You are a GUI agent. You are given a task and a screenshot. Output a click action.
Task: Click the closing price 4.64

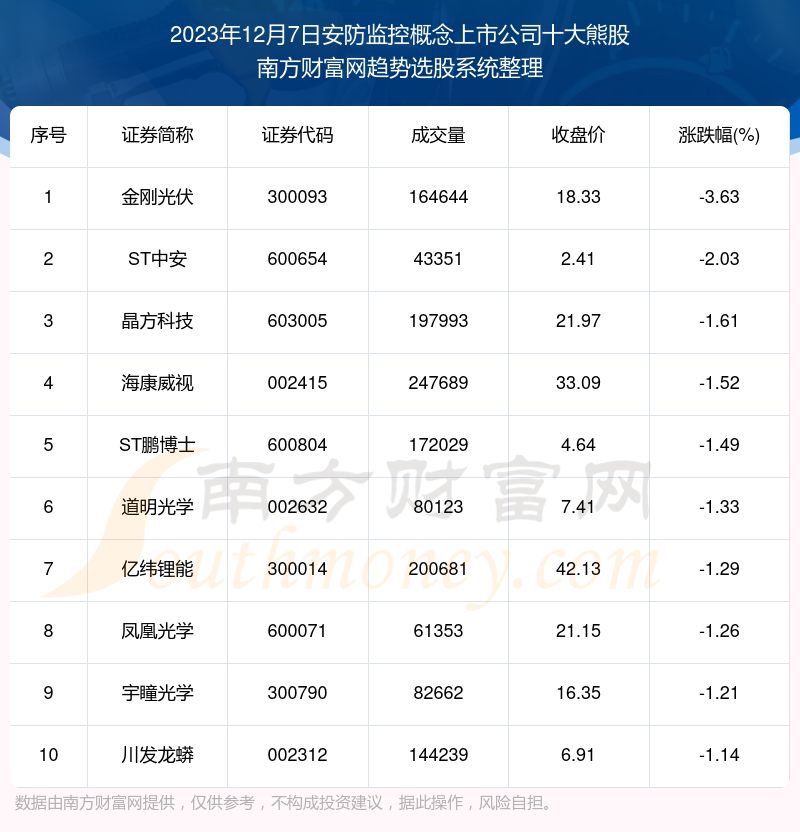(x=578, y=445)
